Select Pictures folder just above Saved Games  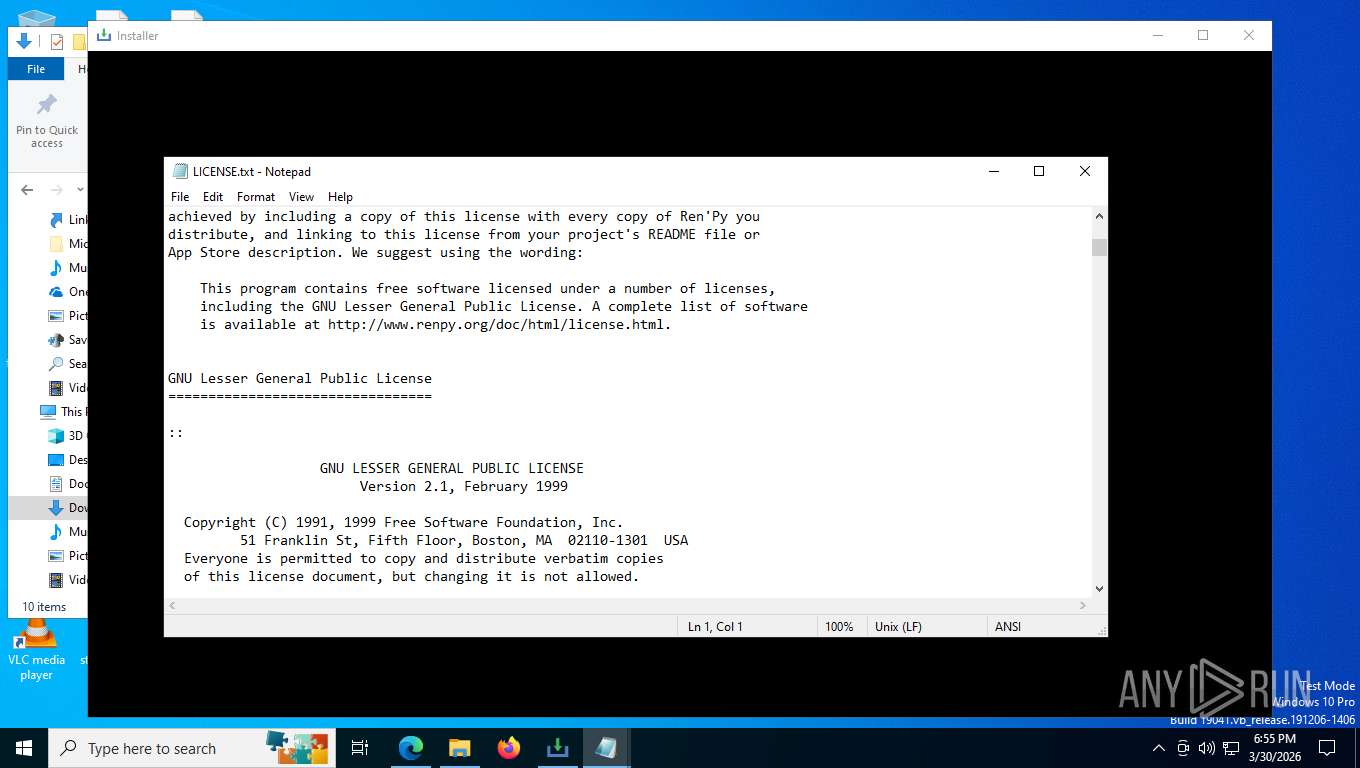tap(68, 316)
